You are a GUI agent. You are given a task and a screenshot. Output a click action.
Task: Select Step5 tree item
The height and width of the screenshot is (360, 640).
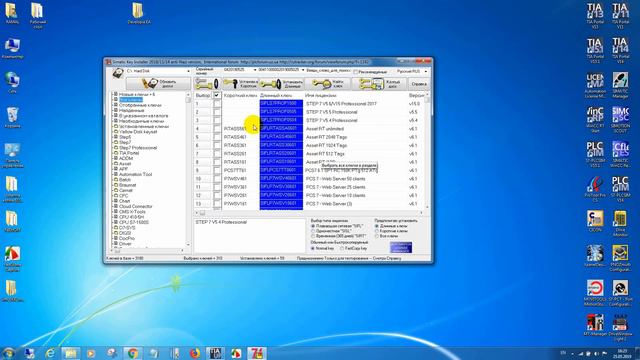pyautogui.click(x=125, y=137)
